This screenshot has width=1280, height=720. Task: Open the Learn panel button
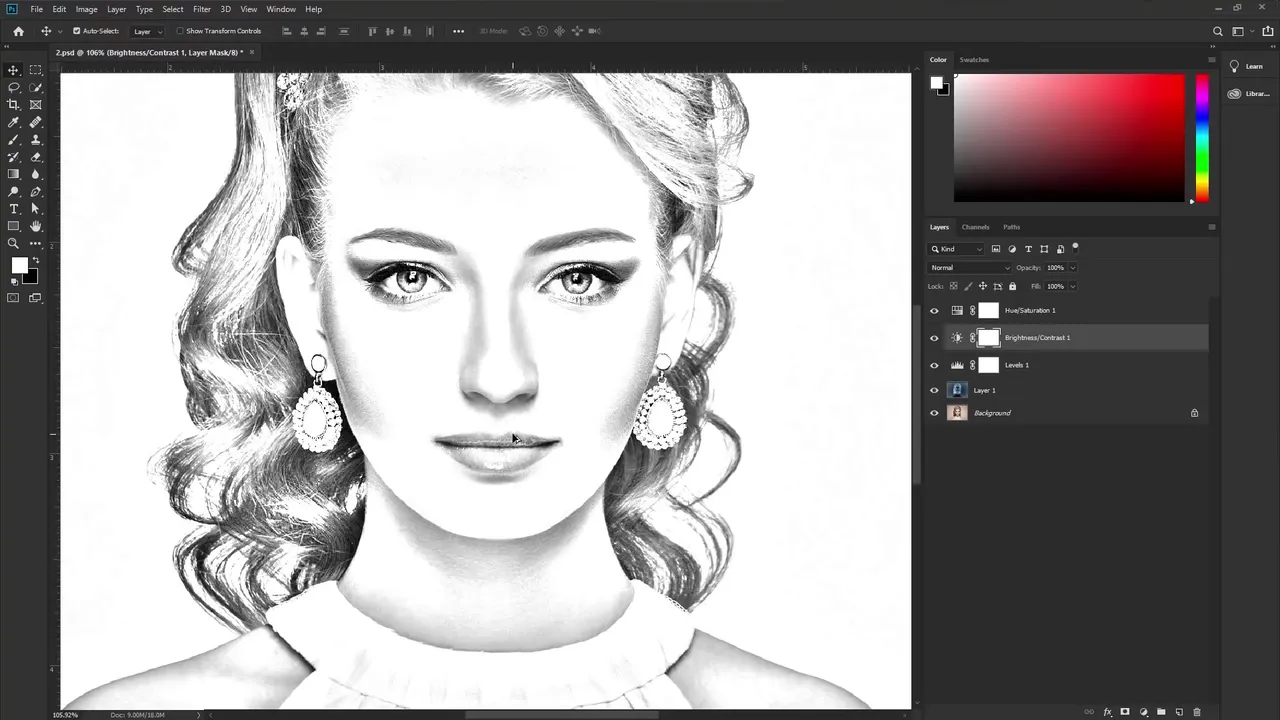pos(1247,66)
